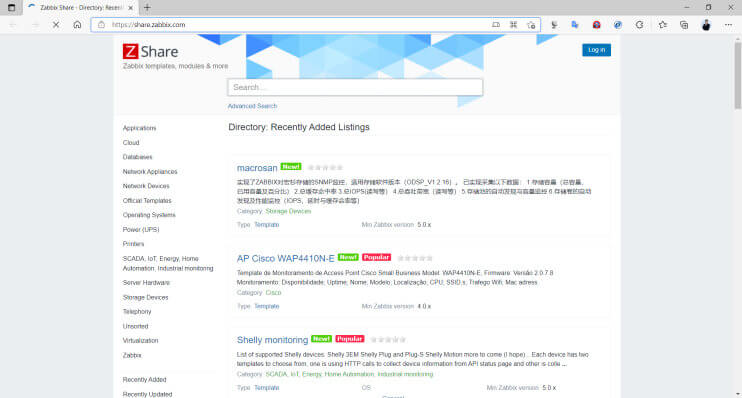
Task: Click the address bar URL
Action: pyautogui.click(x=149, y=25)
